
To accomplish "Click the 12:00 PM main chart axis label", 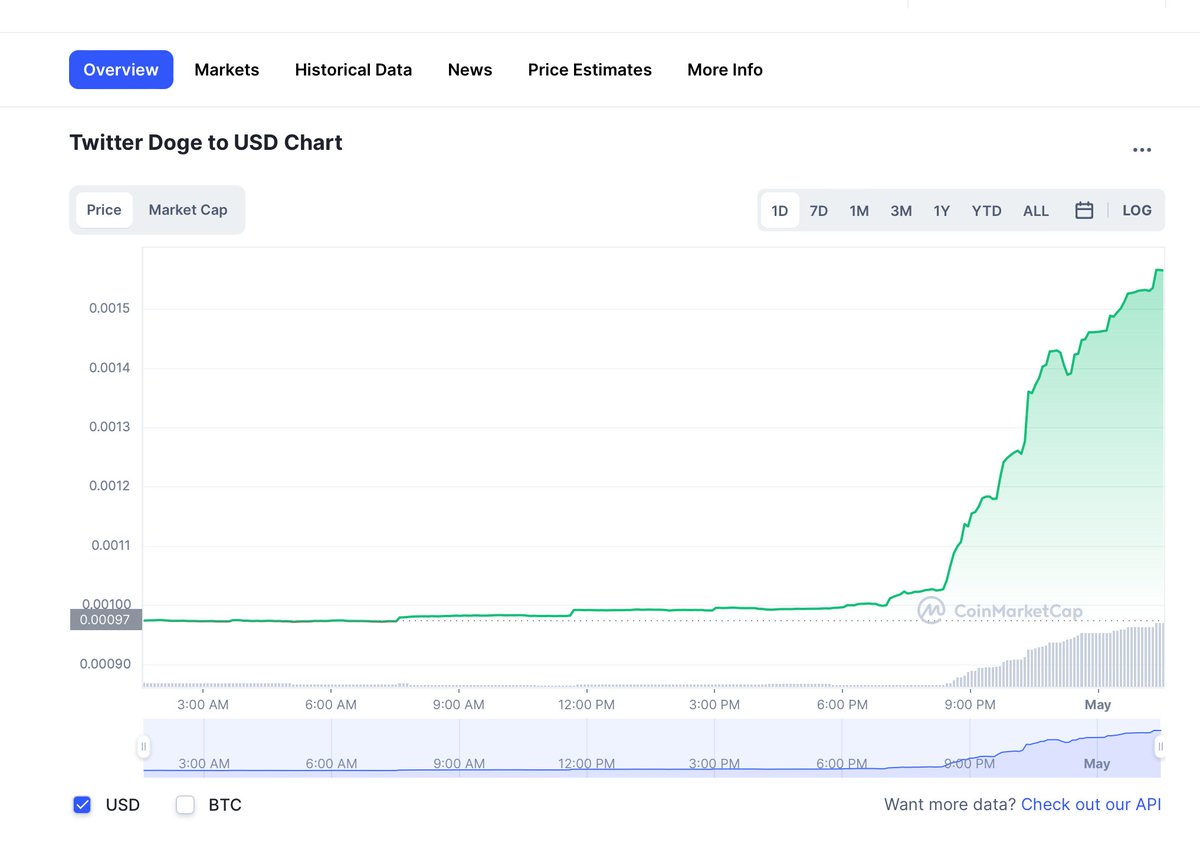I will [x=586, y=705].
